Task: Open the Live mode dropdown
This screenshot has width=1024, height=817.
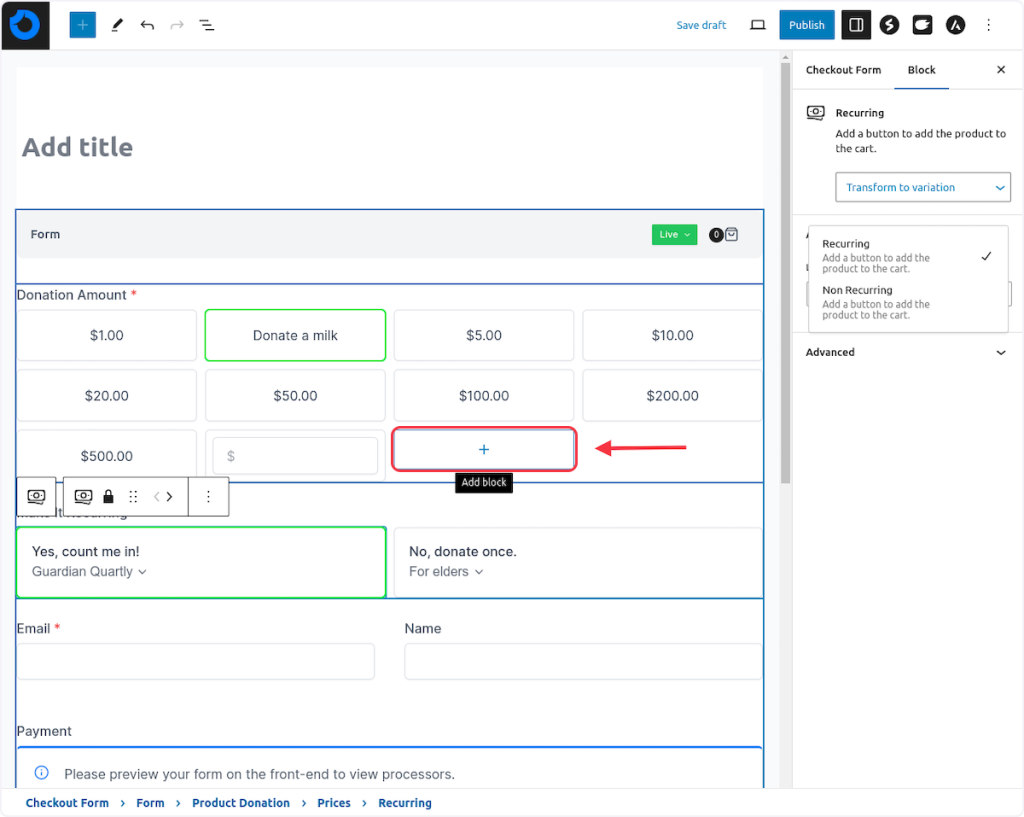Action: coord(674,235)
